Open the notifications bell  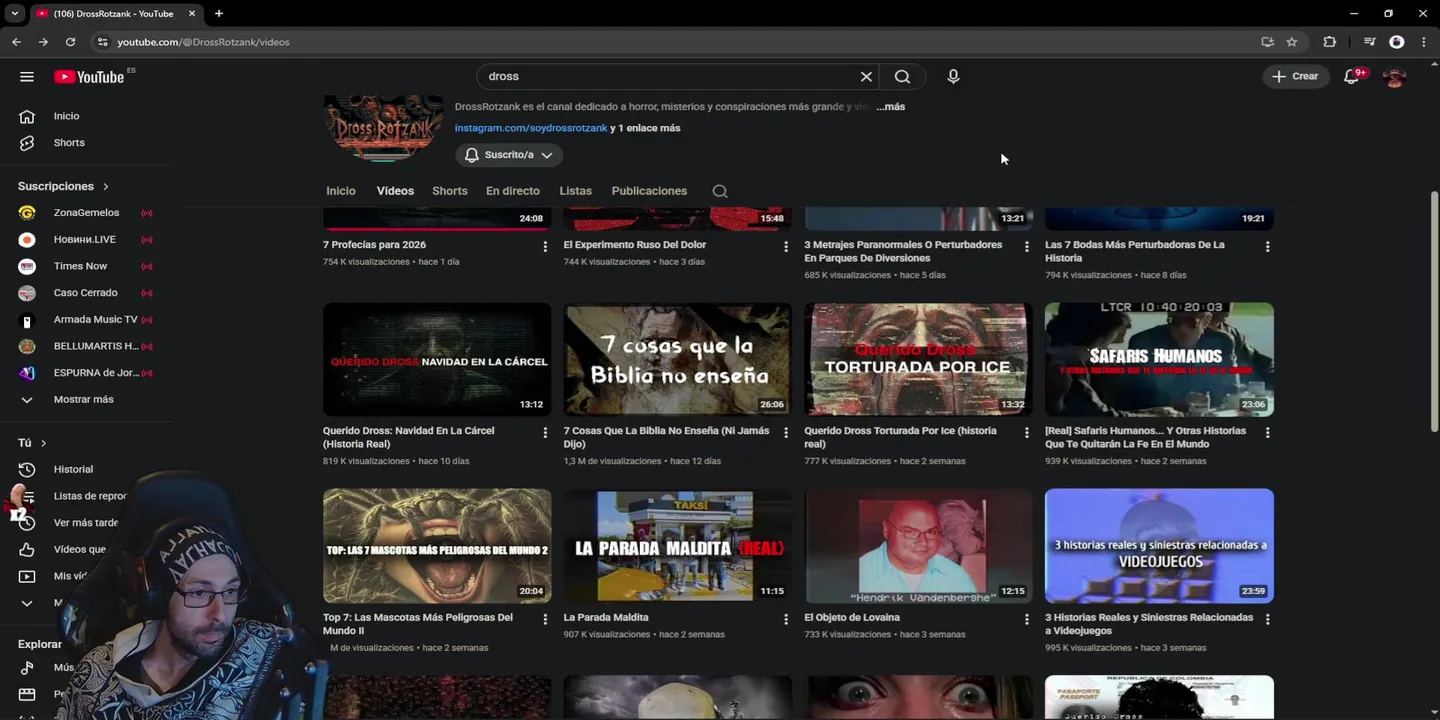(1351, 76)
